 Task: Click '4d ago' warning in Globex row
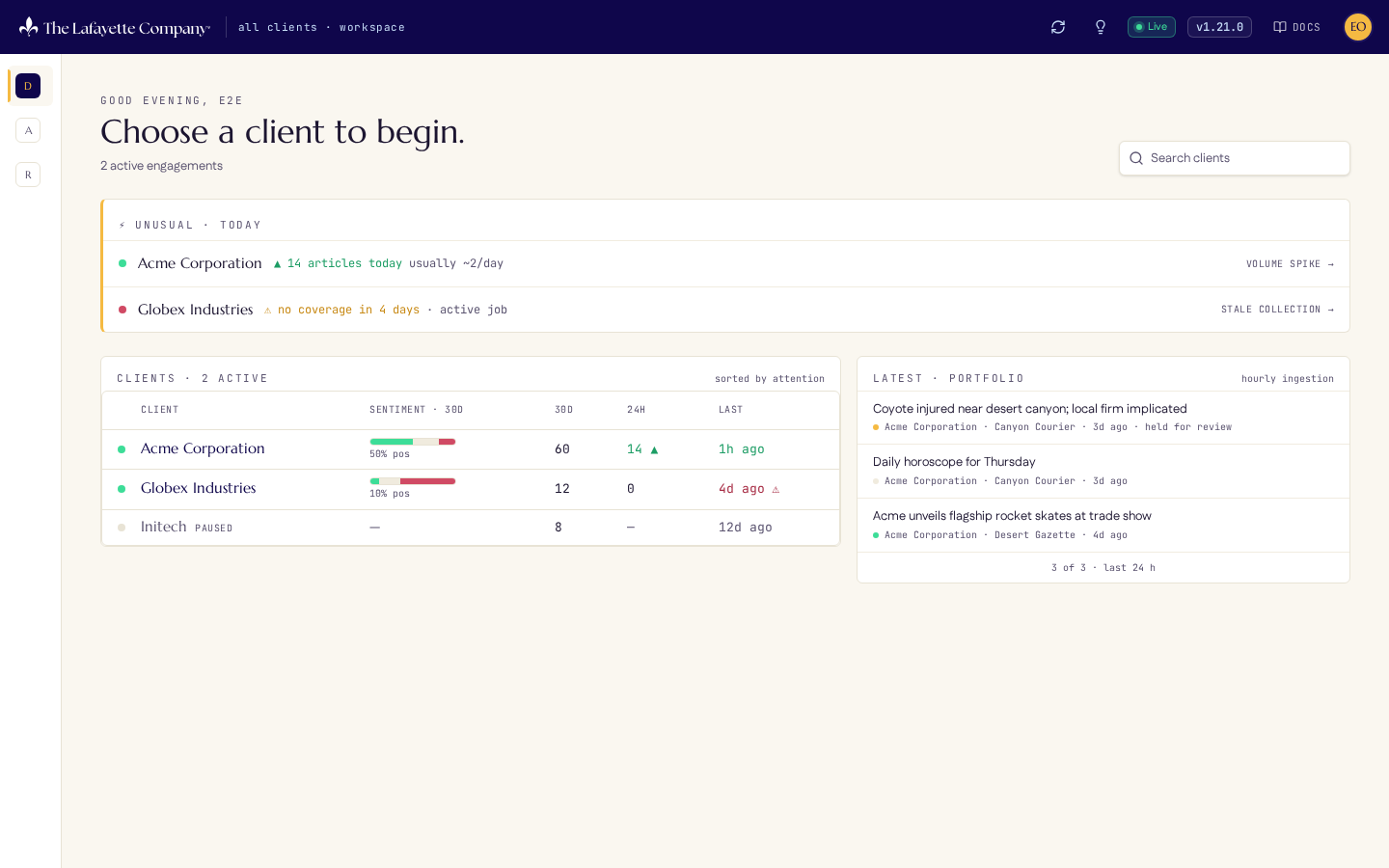click(x=749, y=489)
